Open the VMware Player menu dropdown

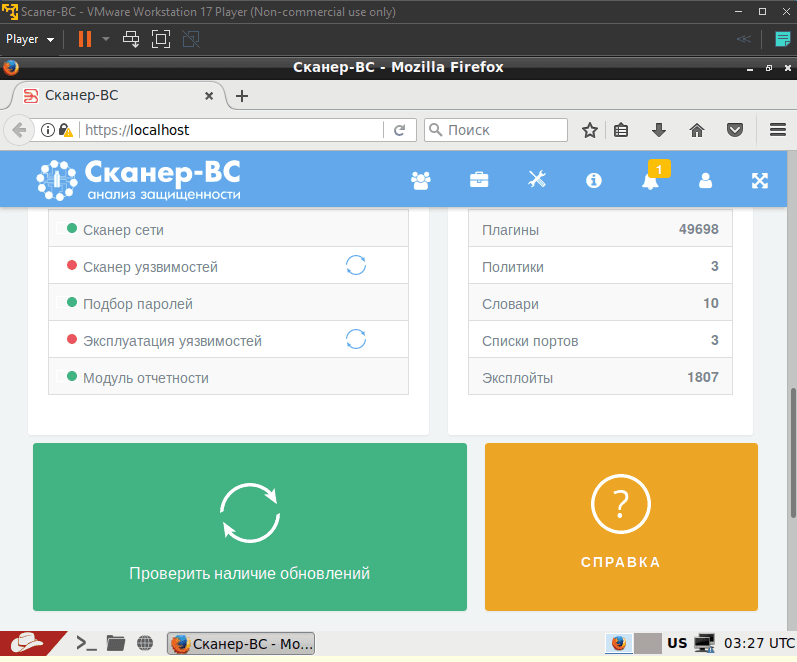[30, 39]
